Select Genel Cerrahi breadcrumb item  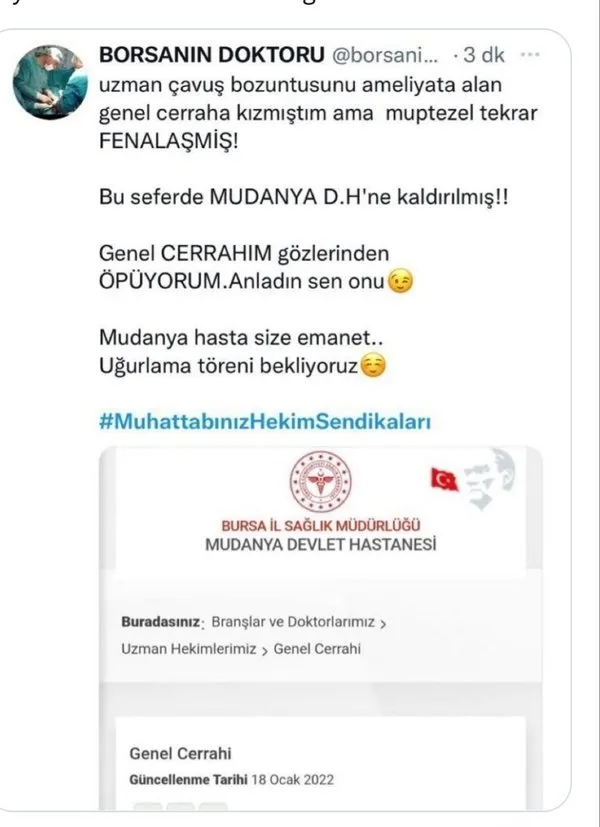[x=317, y=649]
